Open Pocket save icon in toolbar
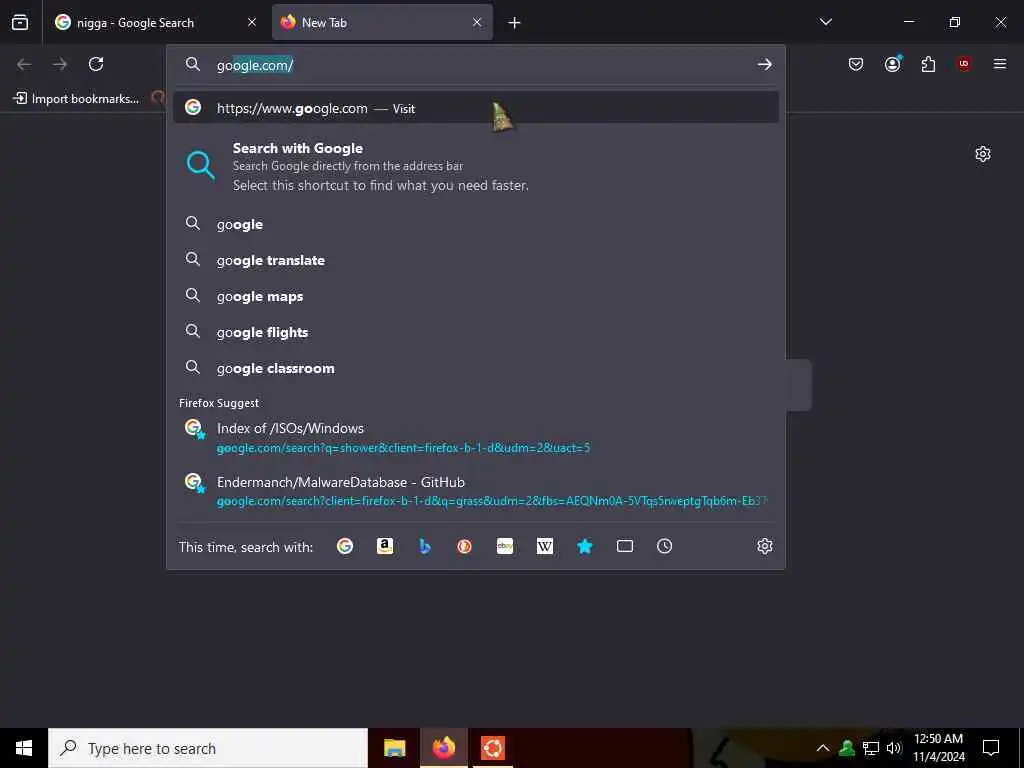Screen dimensions: 1024x768 point(856,64)
